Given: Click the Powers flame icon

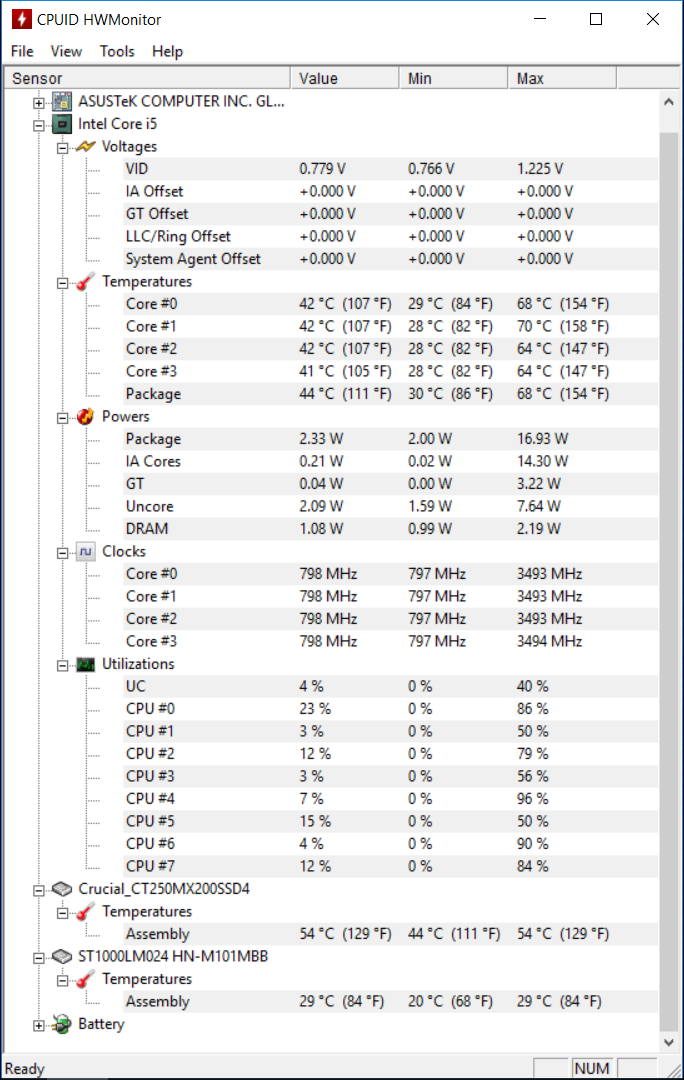Looking at the screenshot, I should click(85, 417).
